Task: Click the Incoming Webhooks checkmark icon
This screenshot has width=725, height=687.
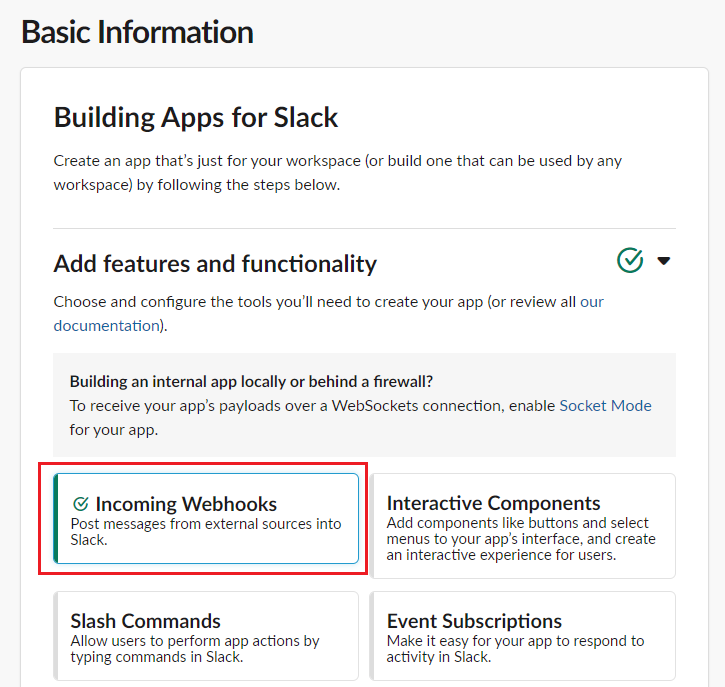Action: 81,503
